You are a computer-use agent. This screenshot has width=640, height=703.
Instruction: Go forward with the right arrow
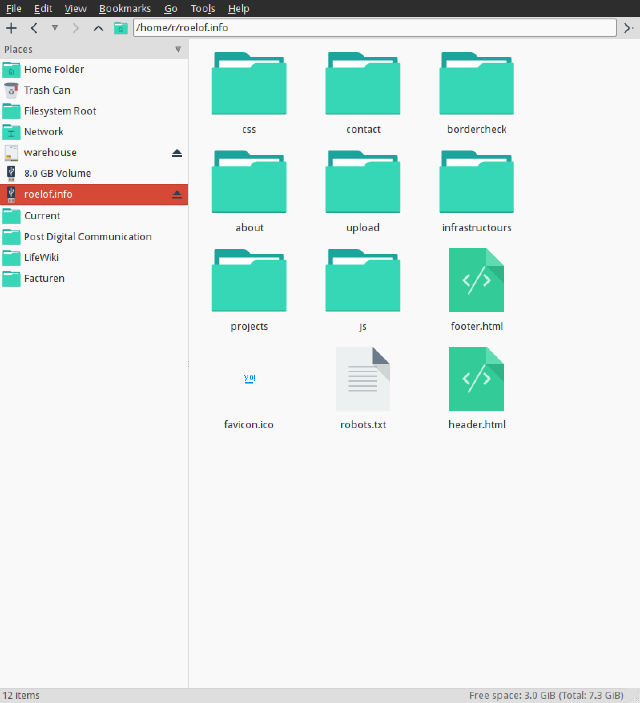click(75, 28)
